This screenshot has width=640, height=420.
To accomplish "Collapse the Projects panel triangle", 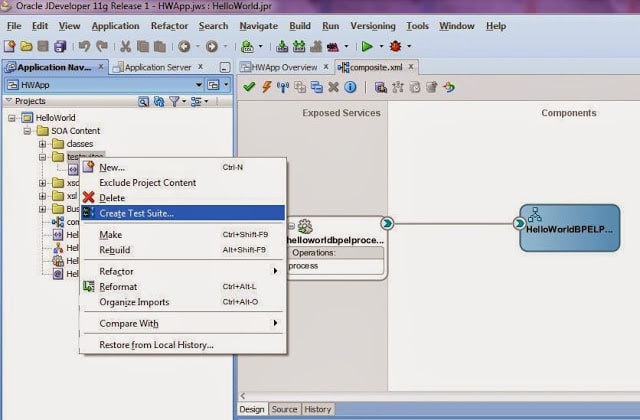I will pos(8,100).
